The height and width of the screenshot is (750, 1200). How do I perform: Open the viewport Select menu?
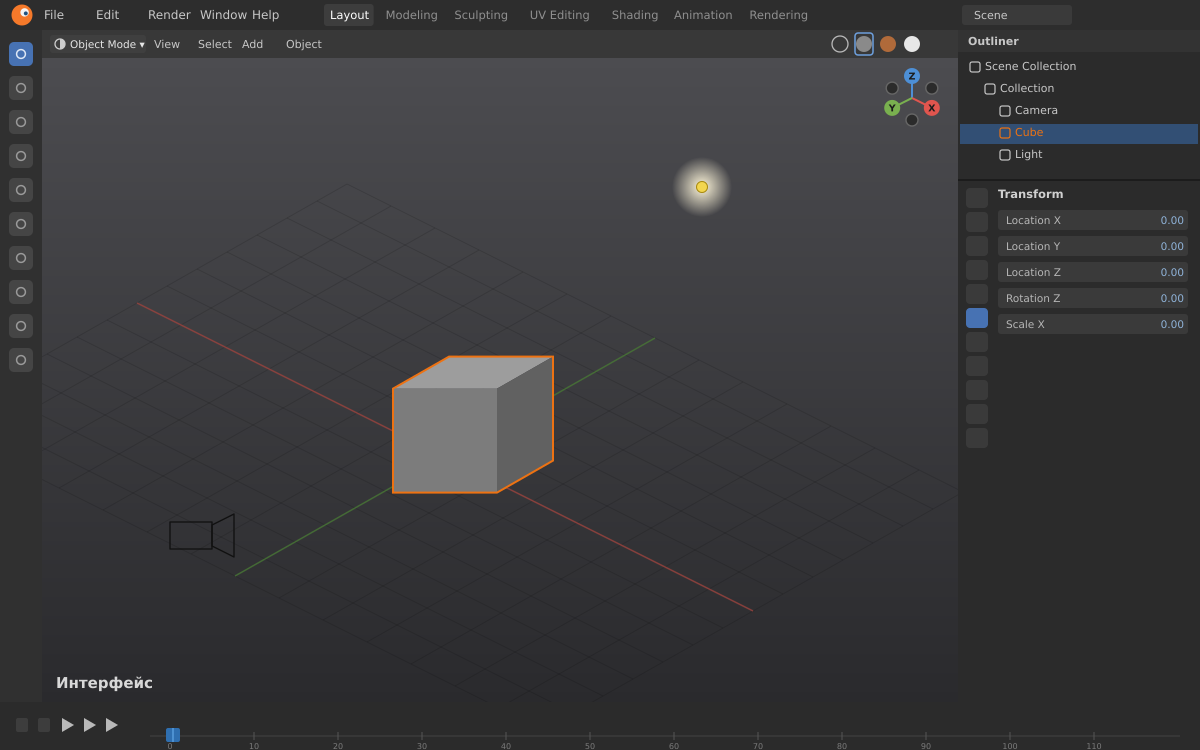(x=215, y=44)
